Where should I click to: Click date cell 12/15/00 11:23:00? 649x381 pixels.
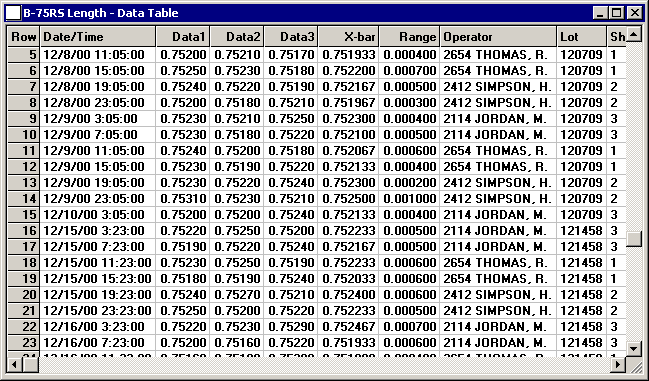click(x=98, y=263)
